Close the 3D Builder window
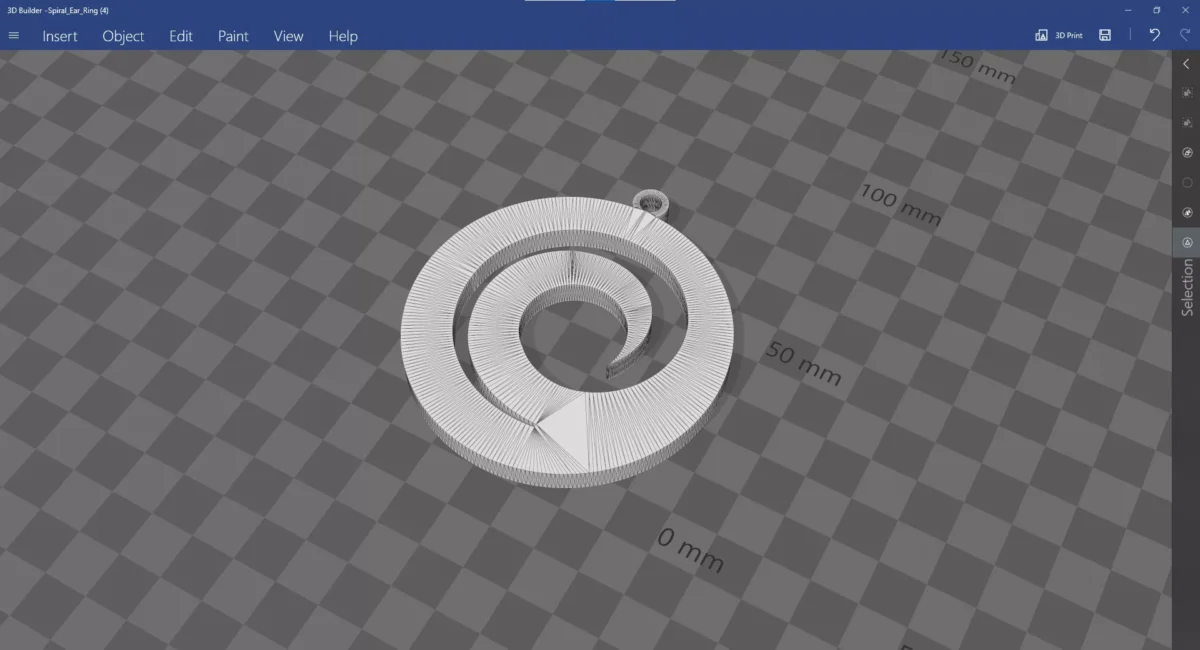This screenshot has height=650, width=1200. pos(1184,10)
